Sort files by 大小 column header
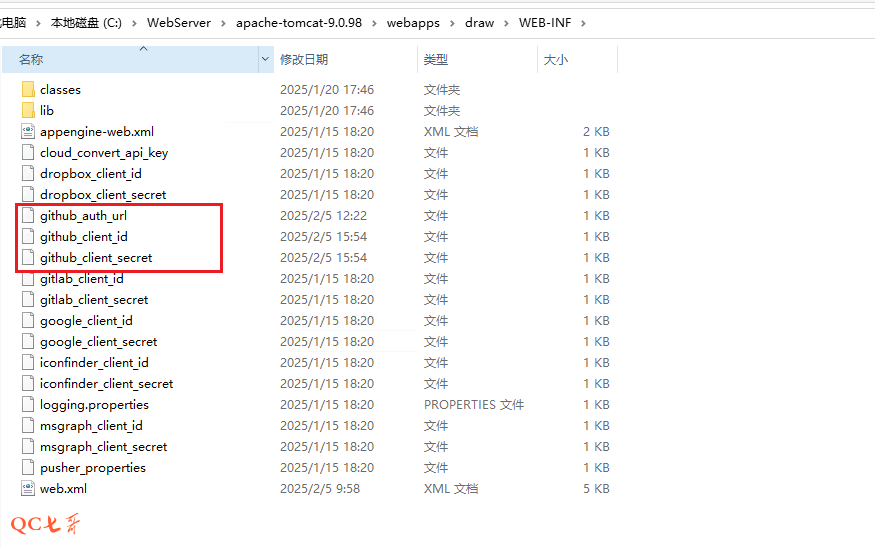Image resolution: width=875 pixels, height=547 pixels. tap(555, 60)
